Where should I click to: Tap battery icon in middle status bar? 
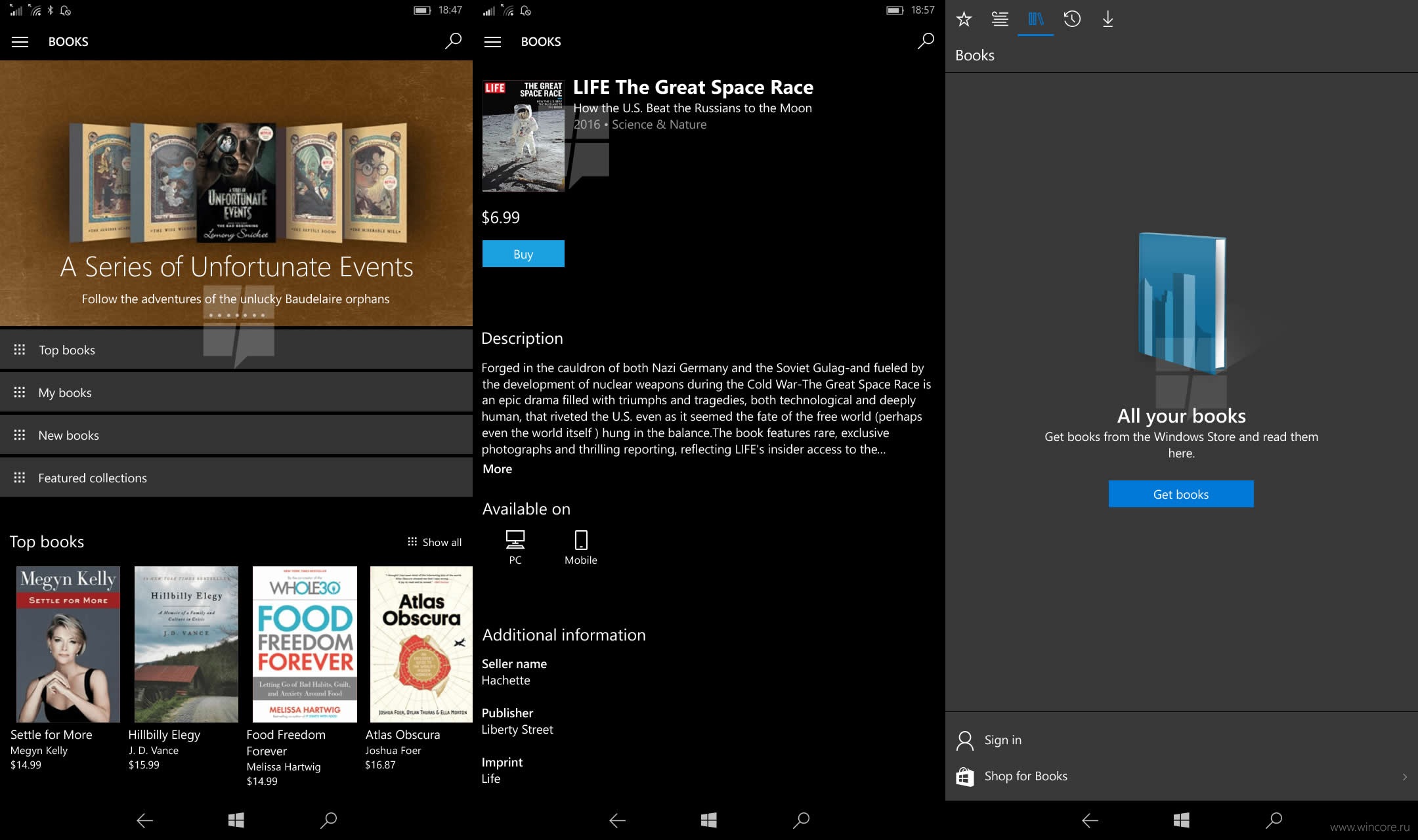point(895,10)
